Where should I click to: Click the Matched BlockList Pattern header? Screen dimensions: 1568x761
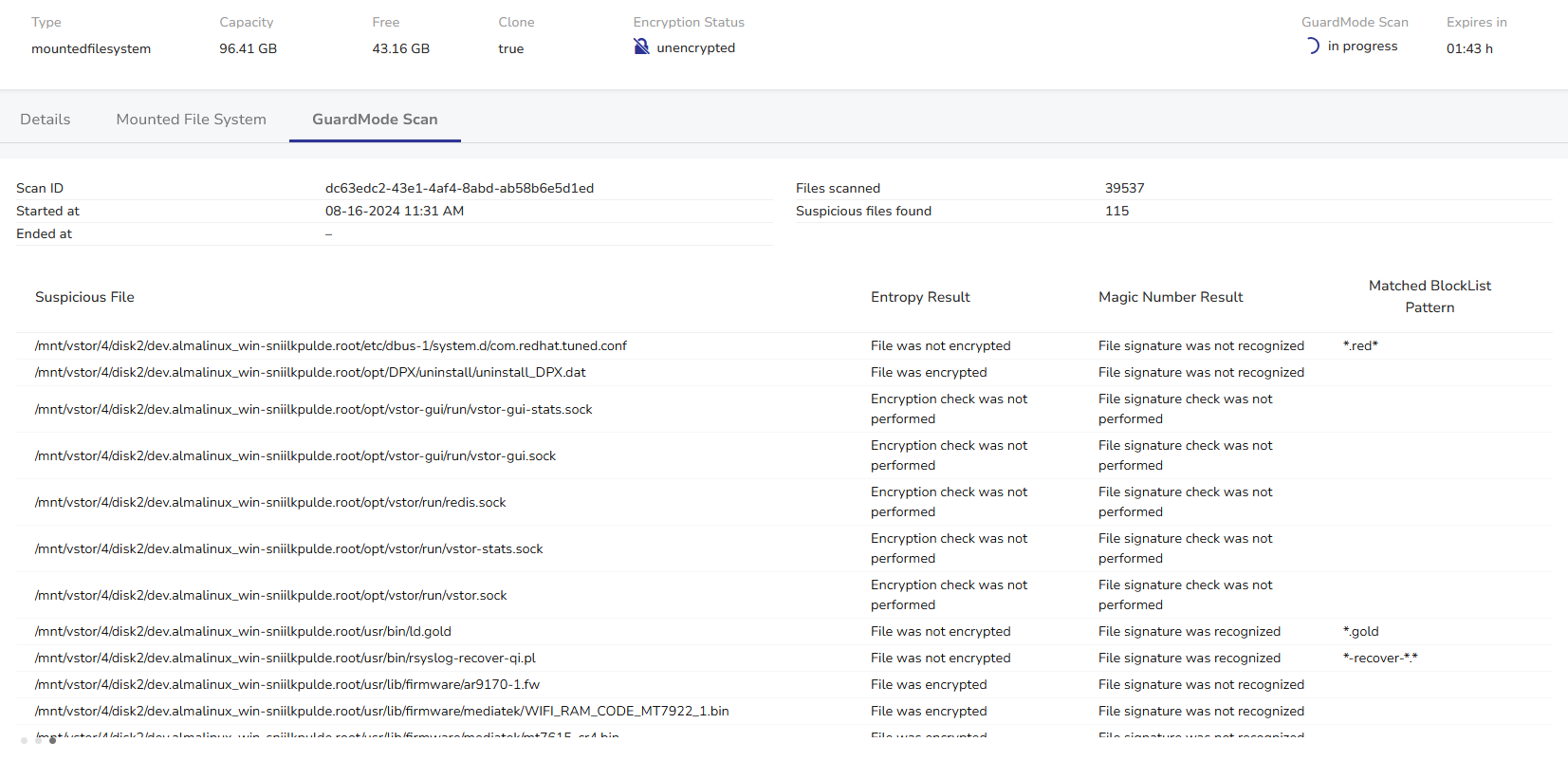click(1429, 296)
